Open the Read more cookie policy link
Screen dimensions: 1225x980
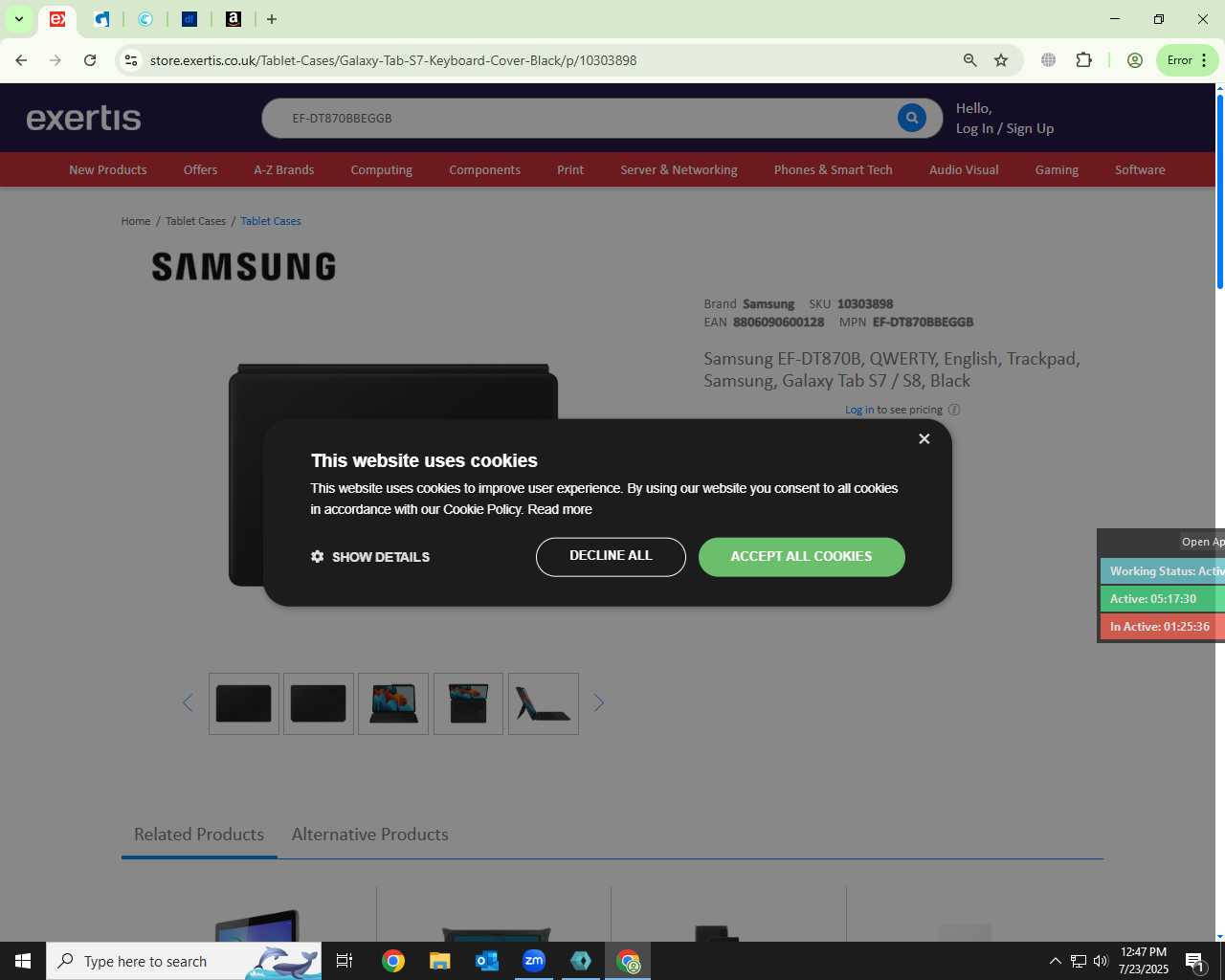pyautogui.click(x=560, y=509)
